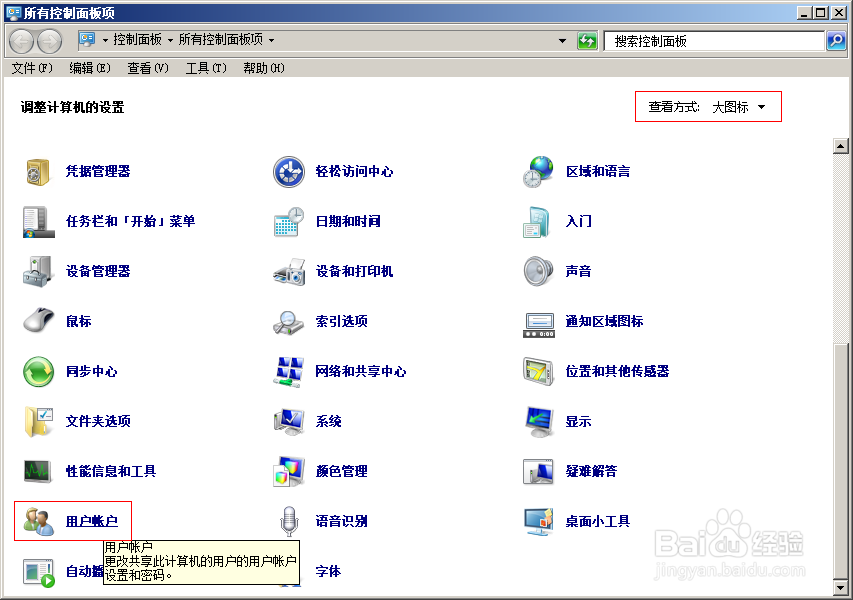Screen dimensions: 853x600
Task: Open the 位置和其他传感器 icon
Action: [x=539, y=372]
